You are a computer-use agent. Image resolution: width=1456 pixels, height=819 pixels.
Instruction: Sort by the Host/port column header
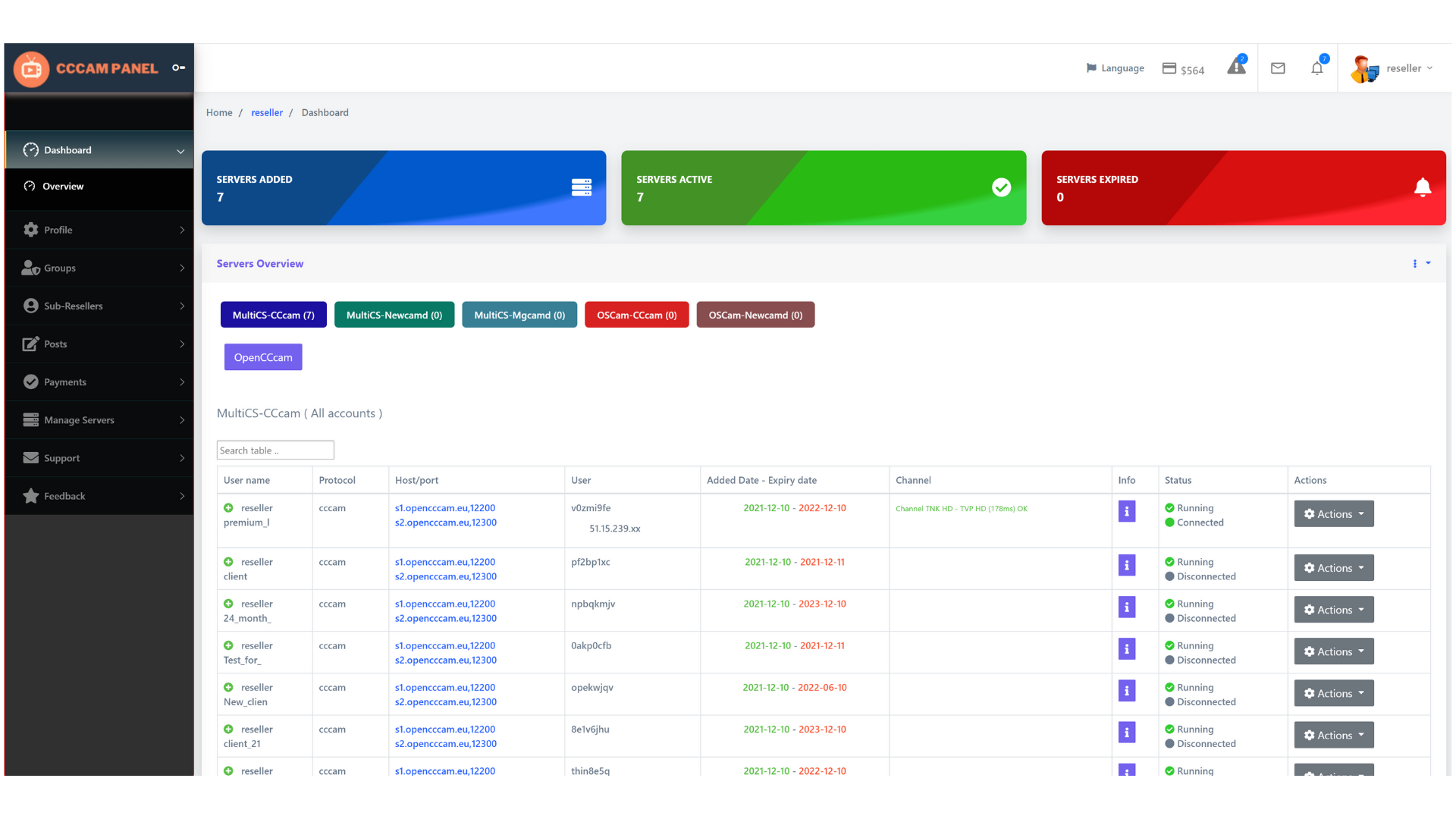[416, 480]
